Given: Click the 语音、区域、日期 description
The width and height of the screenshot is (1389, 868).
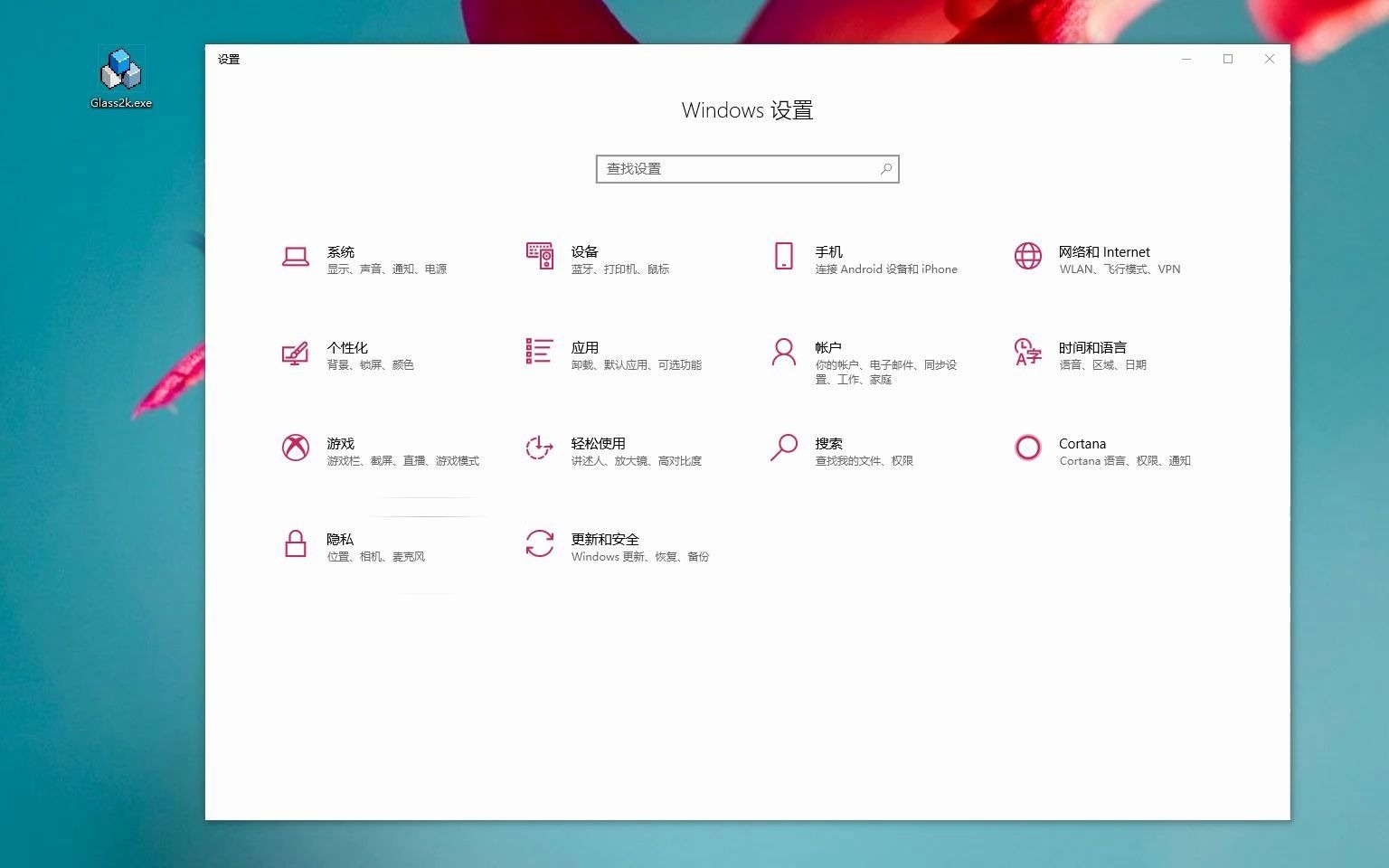Looking at the screenshot, I should tap(1103, 365).
